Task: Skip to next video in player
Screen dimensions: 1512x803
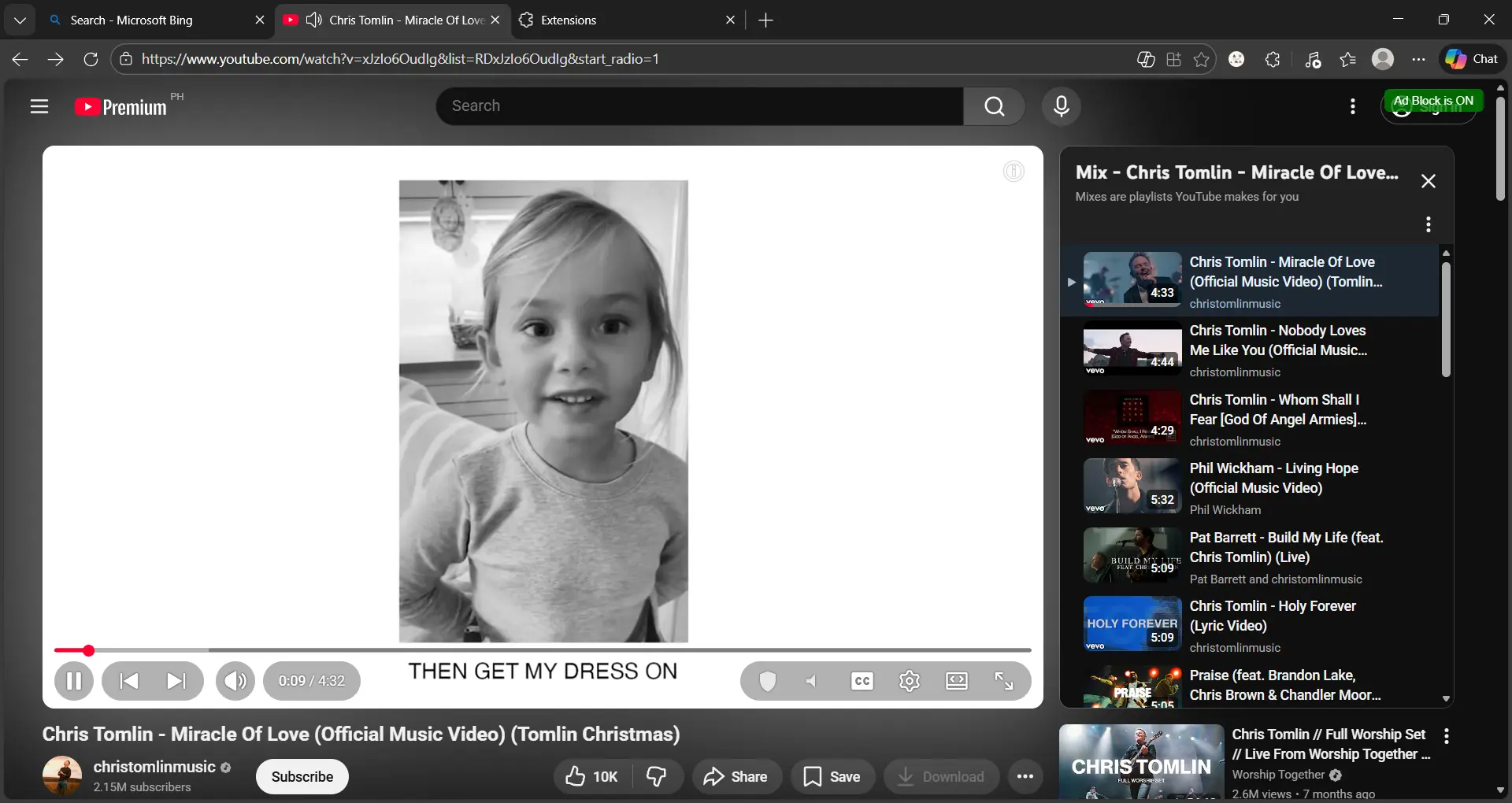Action: point(176,681)
